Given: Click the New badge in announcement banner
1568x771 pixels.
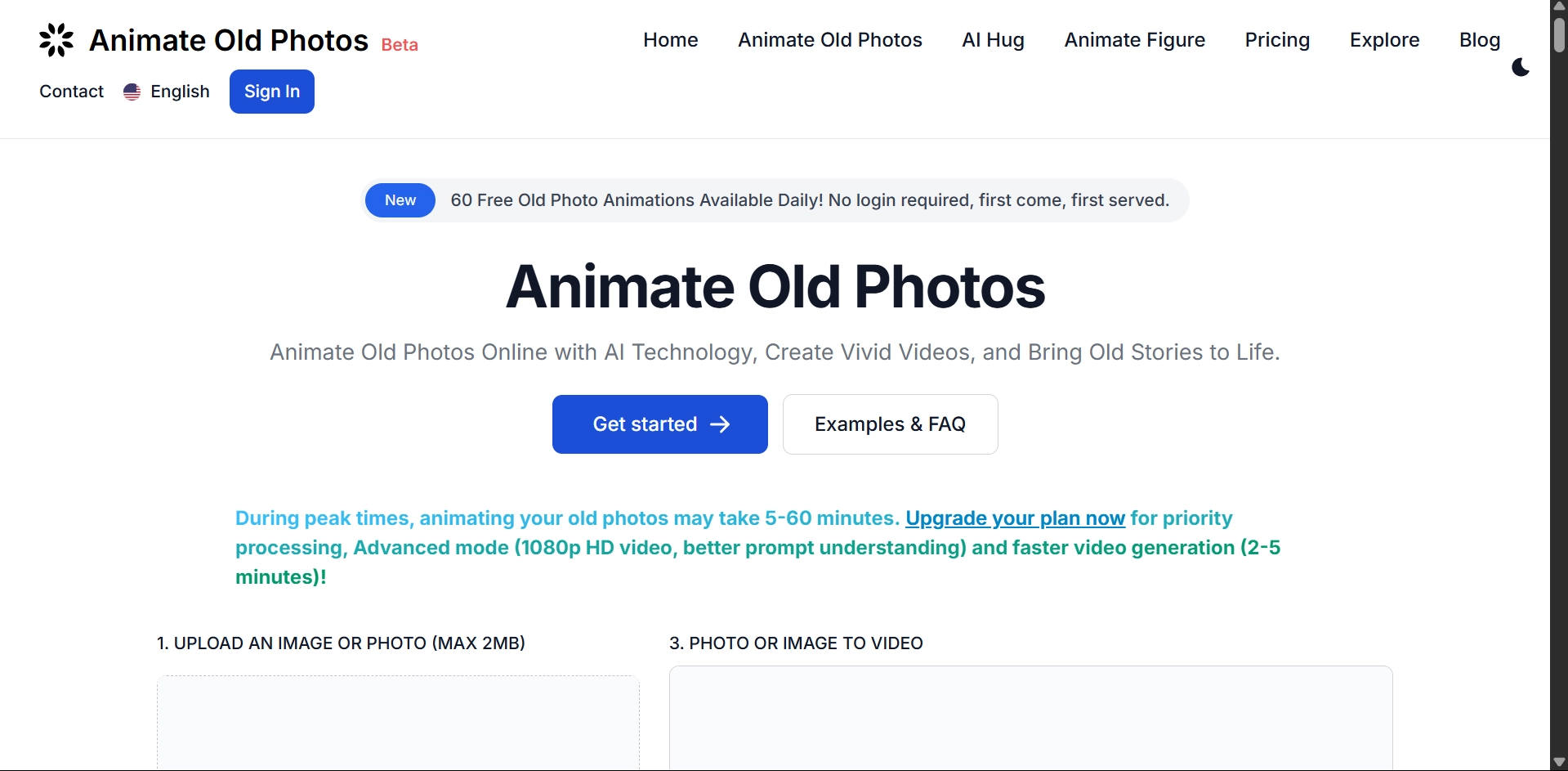Looking at the screenshot, I should point(400,200).
